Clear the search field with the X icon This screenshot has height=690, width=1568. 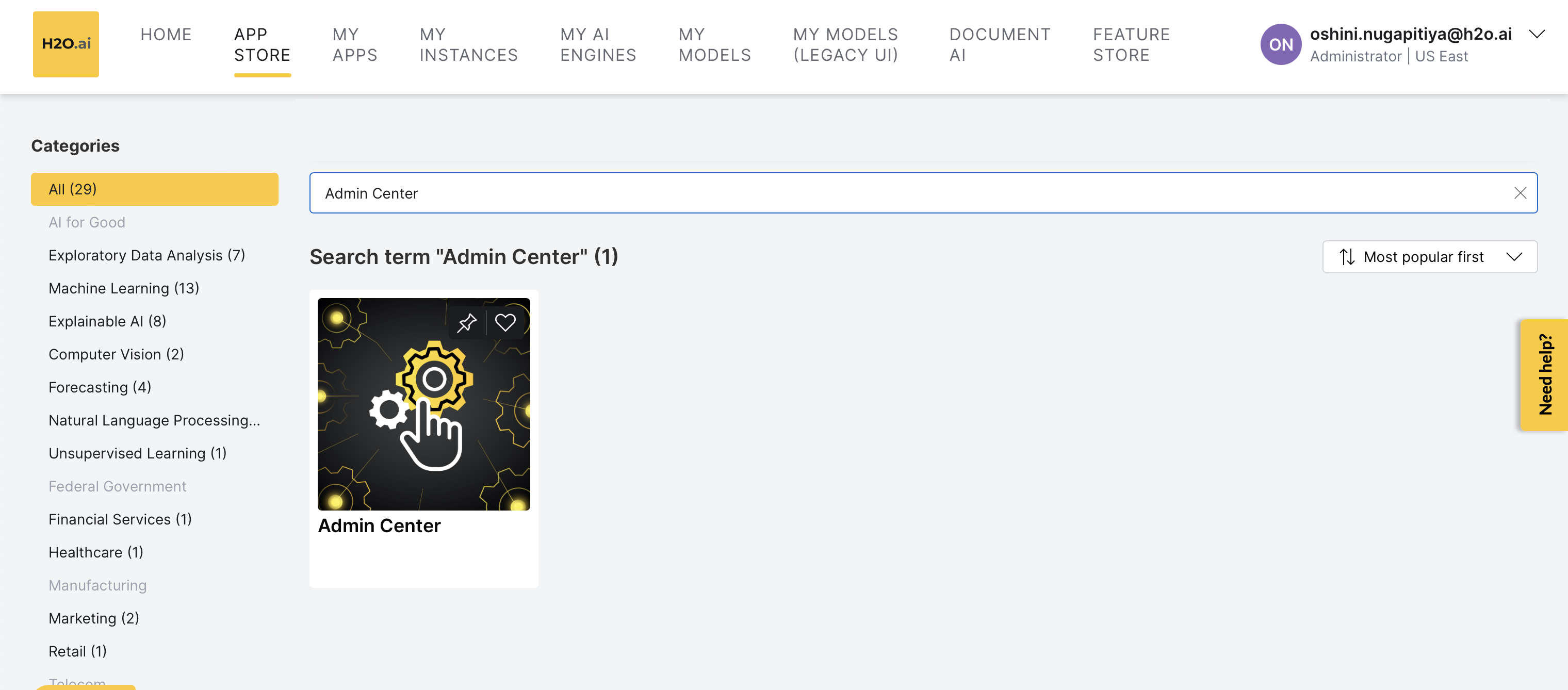pyautogui.click(x=1521, y=193)
